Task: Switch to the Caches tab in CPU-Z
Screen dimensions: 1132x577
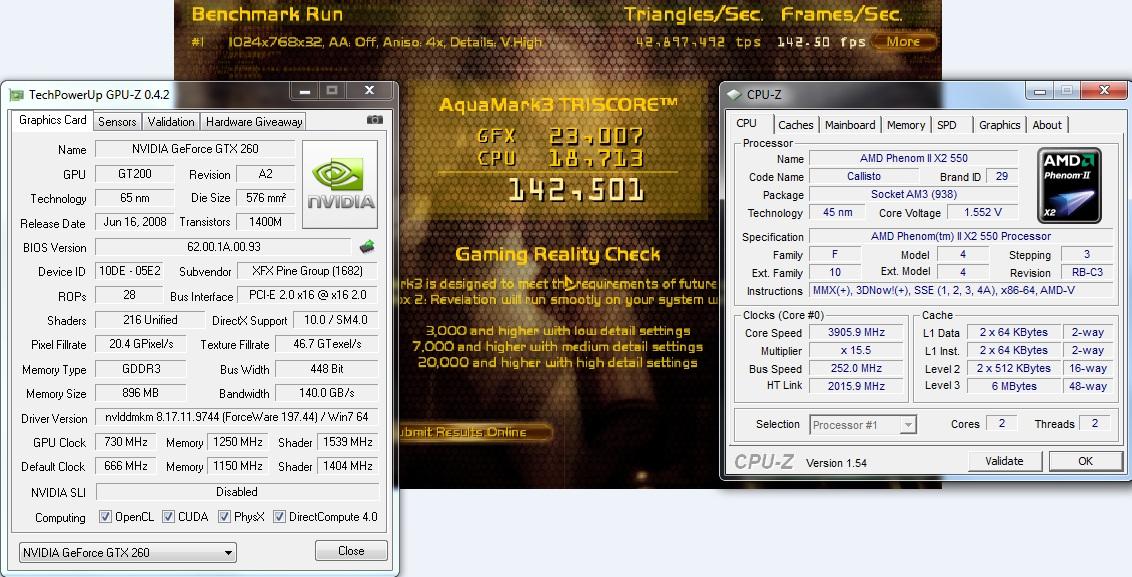Action: [x=796, y=125]
